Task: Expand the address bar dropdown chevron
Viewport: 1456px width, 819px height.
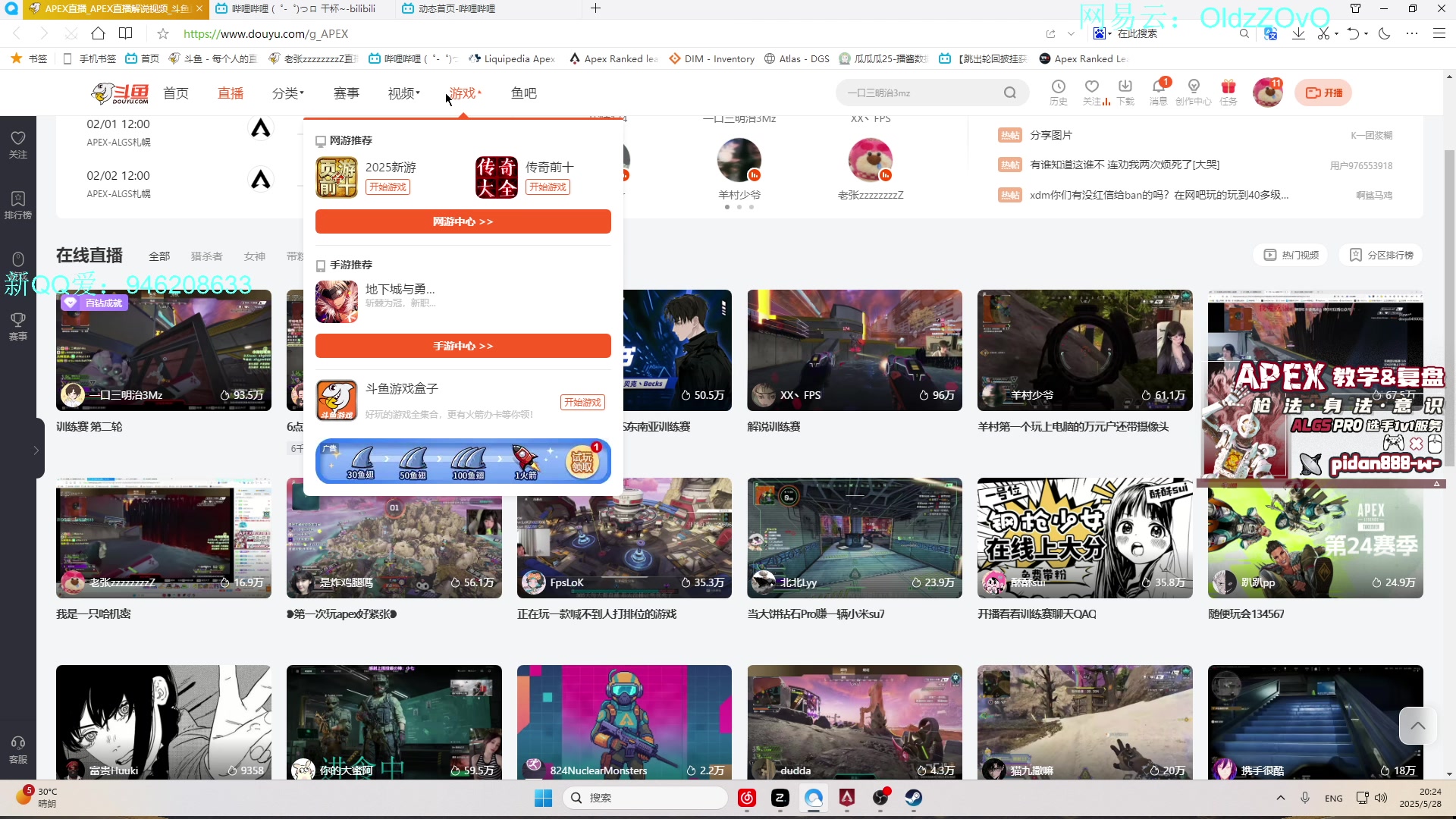Action: [x=1071, y=33]
